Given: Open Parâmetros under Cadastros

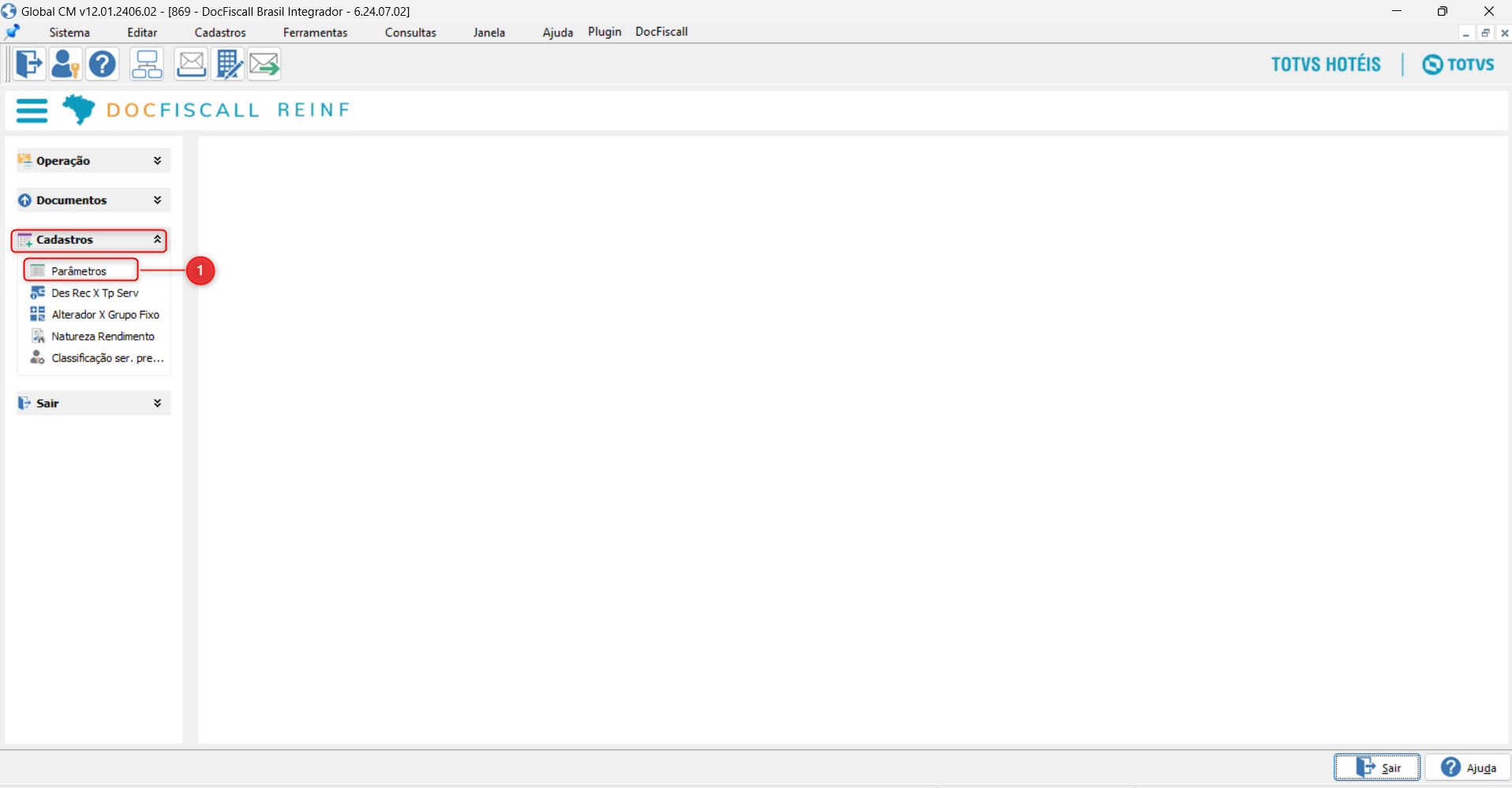Looking at the screenshot, I should (x=79, y=271).
